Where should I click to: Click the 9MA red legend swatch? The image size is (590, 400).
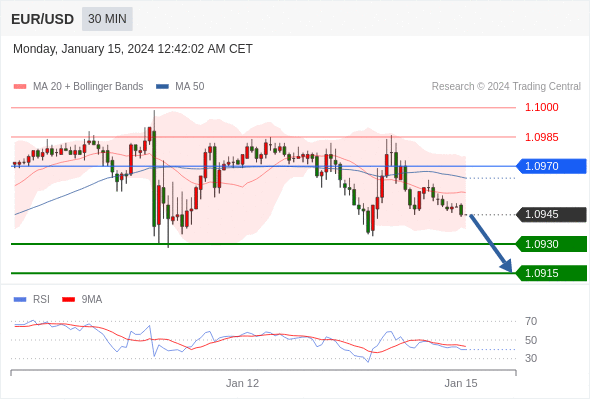(68, 300)
